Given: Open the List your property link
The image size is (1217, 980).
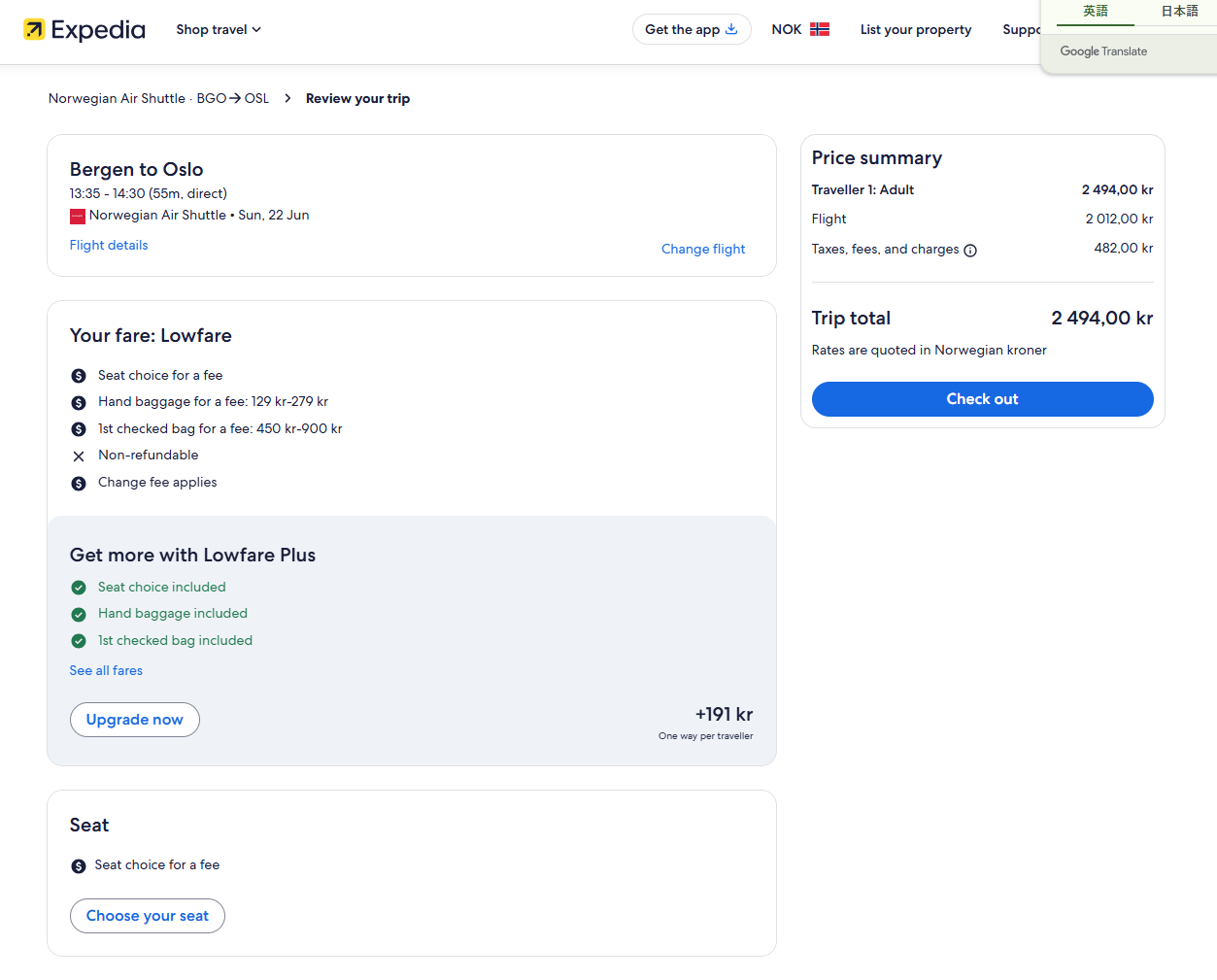Looking at the screenshot, I should pos(915,29).
